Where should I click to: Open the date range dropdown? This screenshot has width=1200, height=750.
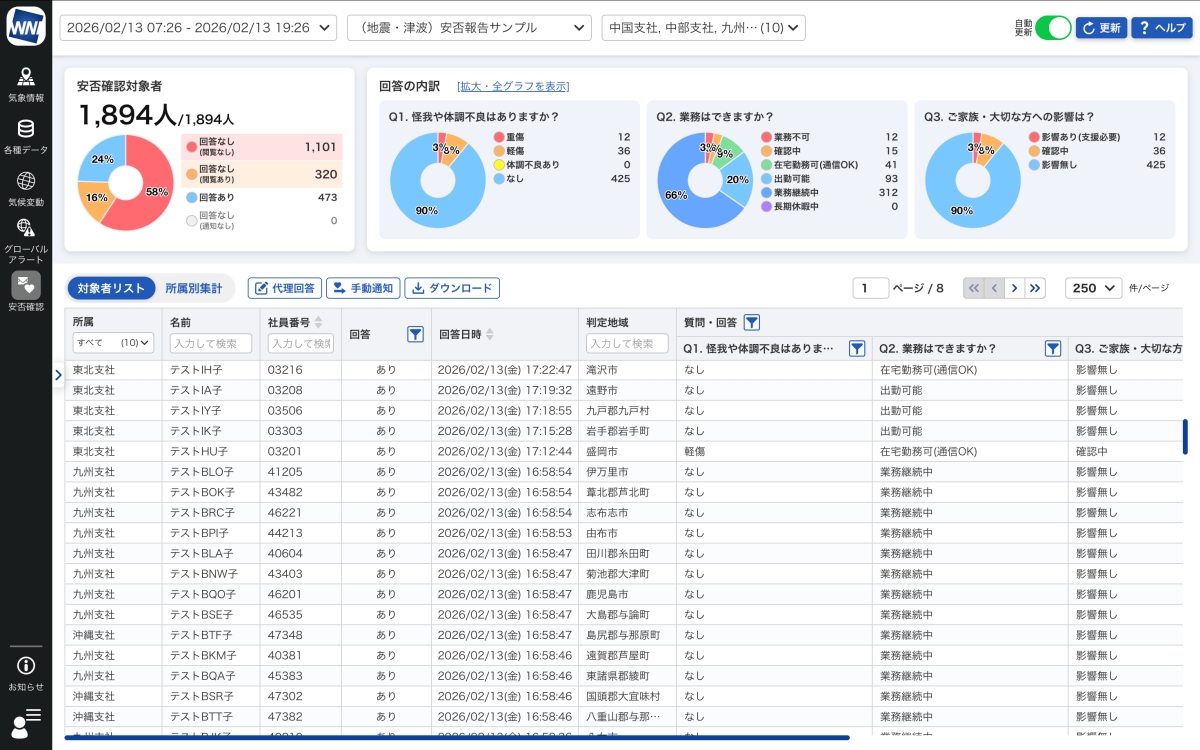198,28
